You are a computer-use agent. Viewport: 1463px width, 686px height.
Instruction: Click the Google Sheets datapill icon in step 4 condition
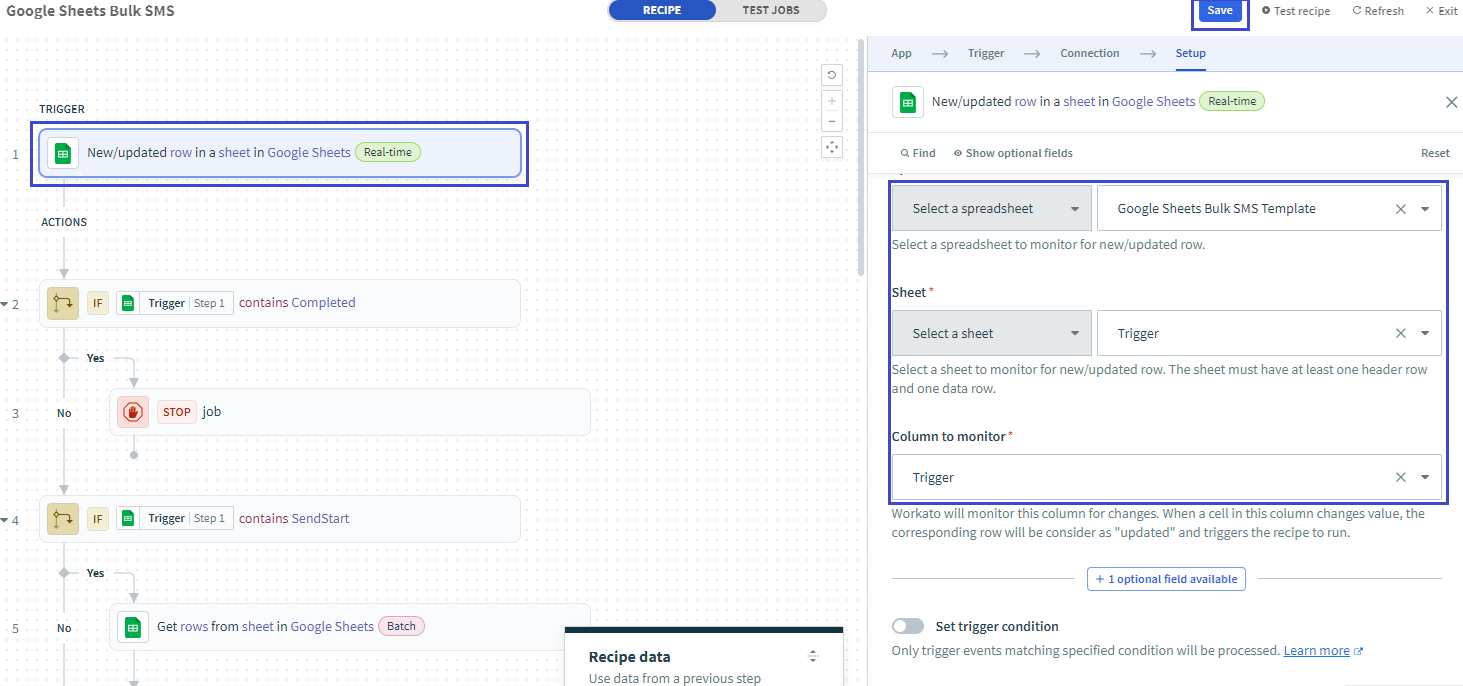coord(128,519)
